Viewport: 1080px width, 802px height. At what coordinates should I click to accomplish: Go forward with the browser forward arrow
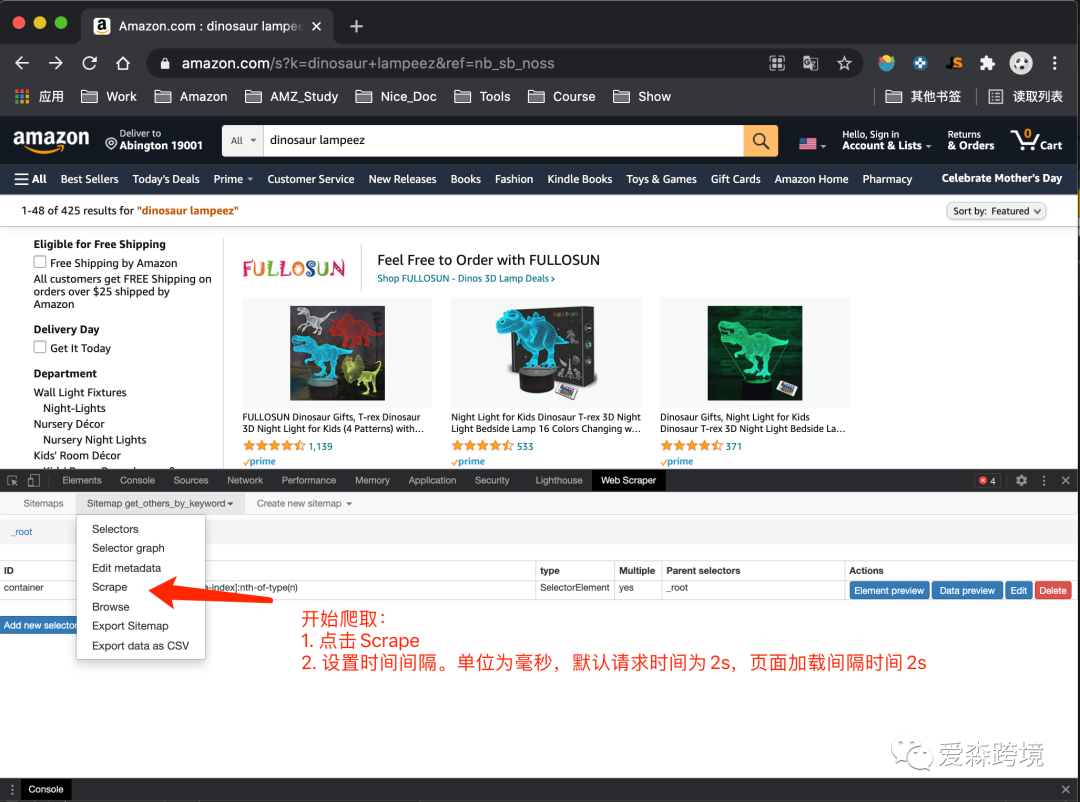[56, 63]
